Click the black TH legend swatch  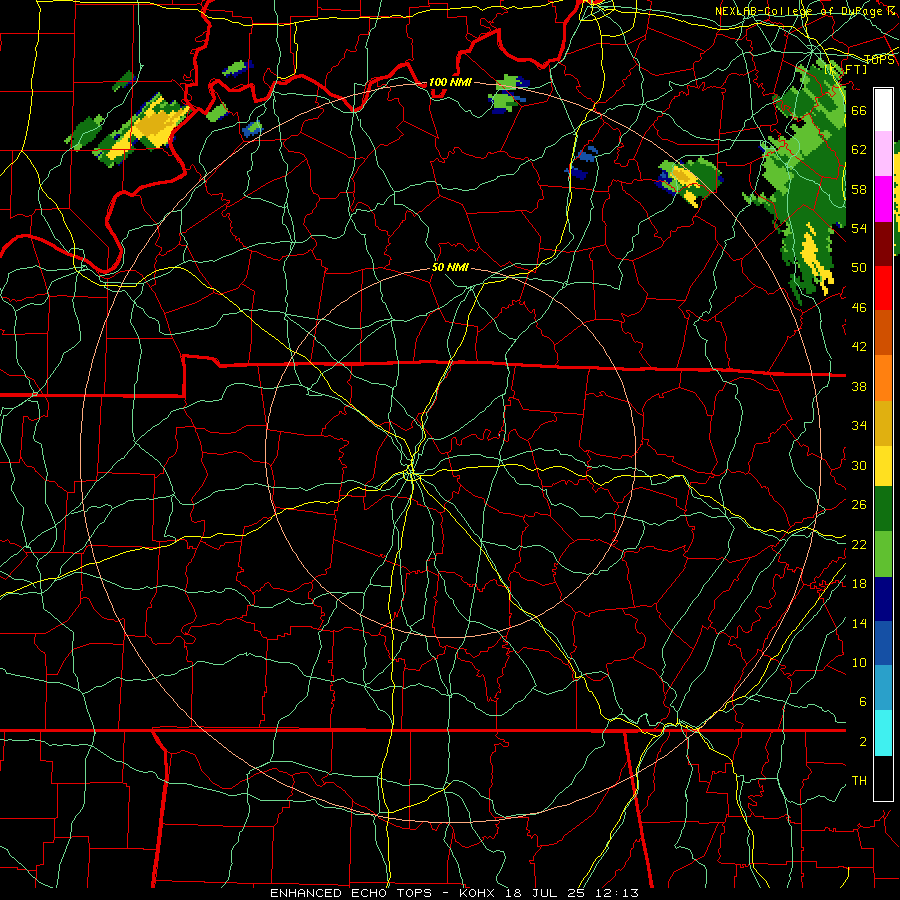(x=883, y=778)
